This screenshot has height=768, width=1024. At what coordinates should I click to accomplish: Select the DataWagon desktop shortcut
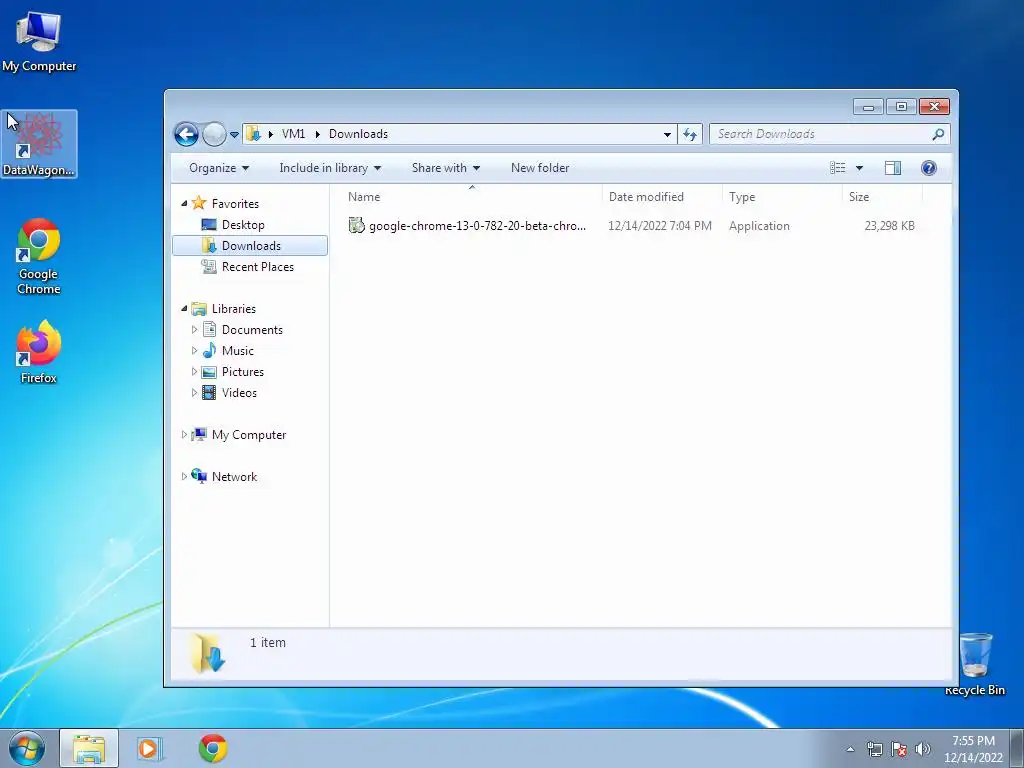(x=39, y=144)
